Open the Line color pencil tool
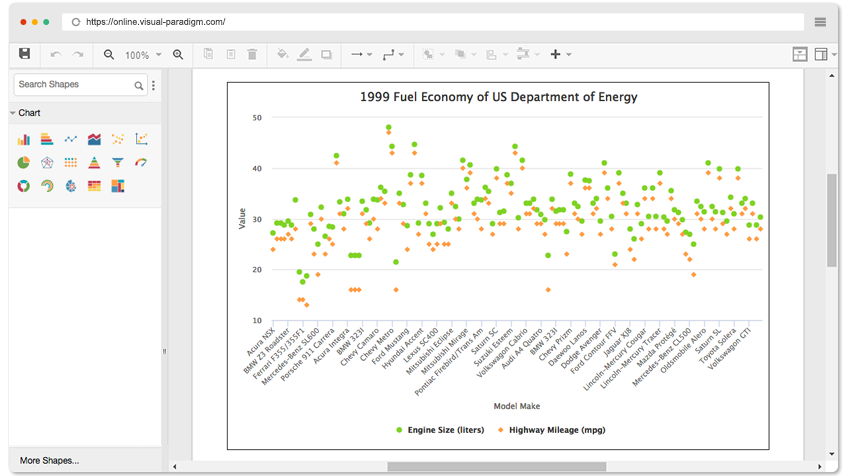This screenshot has height=476, width=848. point(304,54)
